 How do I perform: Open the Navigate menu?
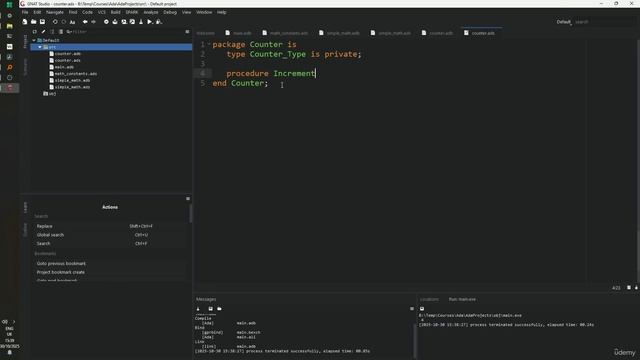pyautogui.click(x=55, y=12)
